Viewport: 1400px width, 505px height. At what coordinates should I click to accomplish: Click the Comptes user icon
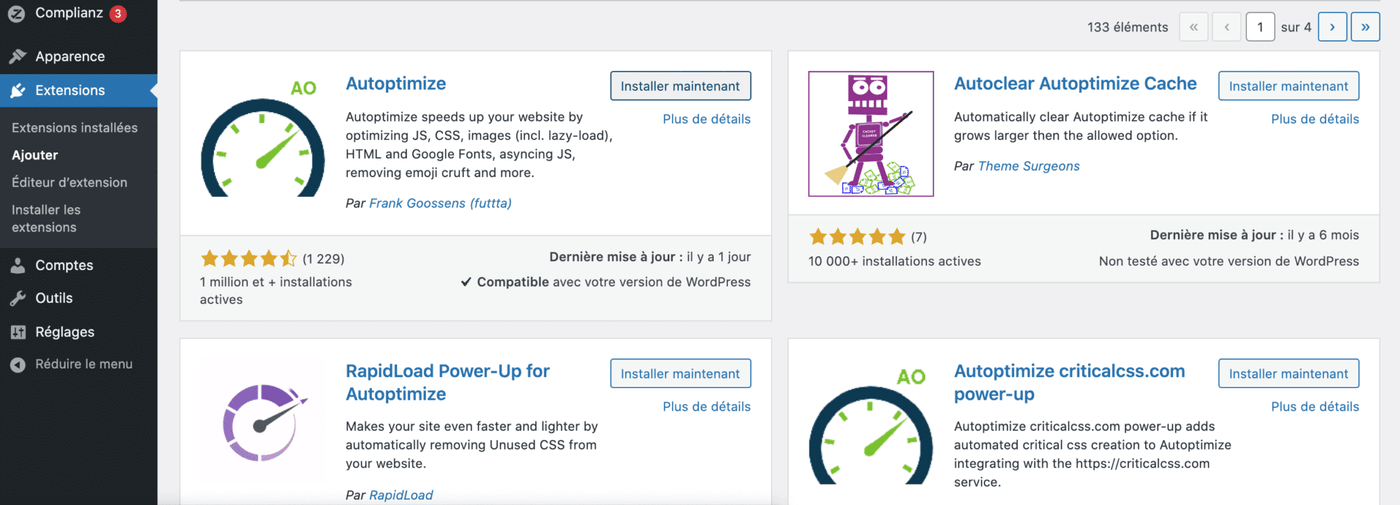[17, 265]
